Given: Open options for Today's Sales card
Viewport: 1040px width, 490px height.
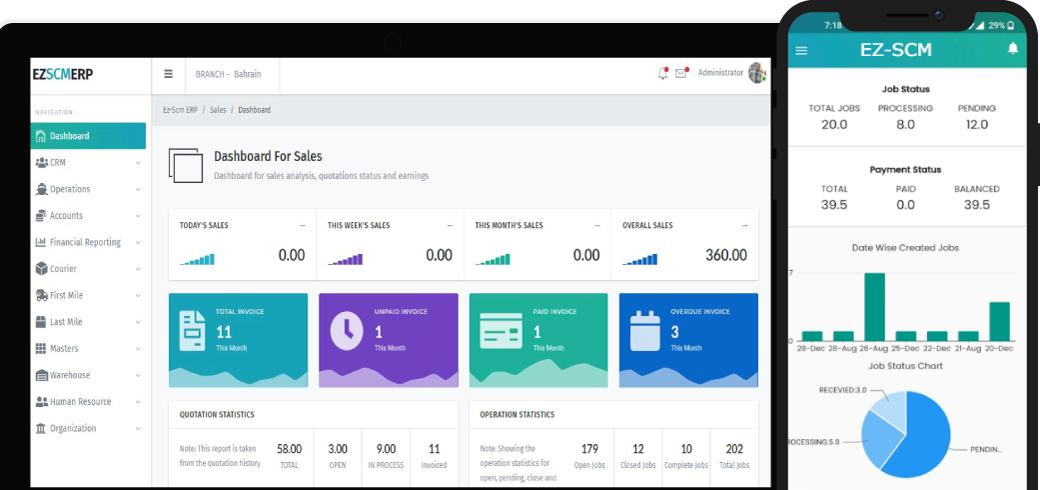Looking at the screenshot, I should (302, 226).
